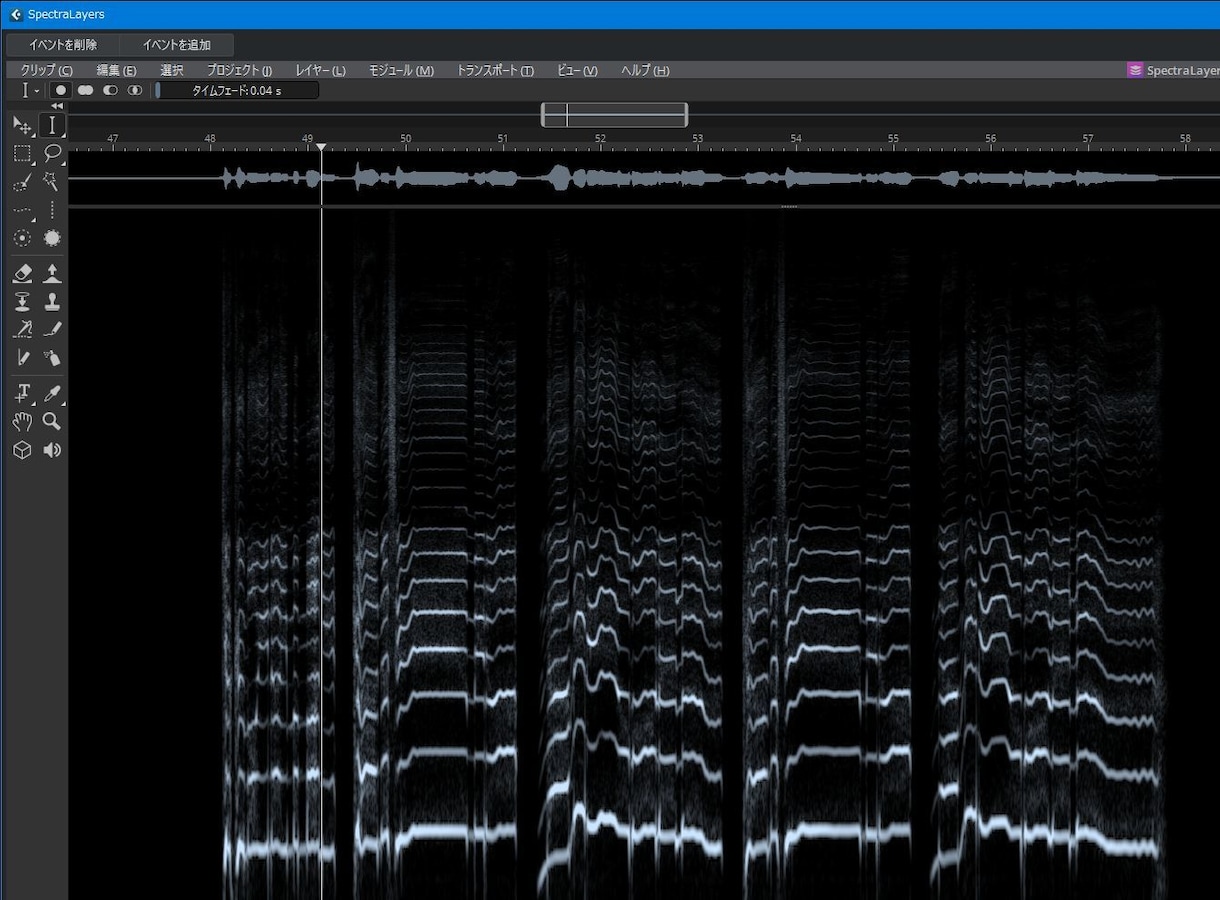Click the イベントを追加 button

tap(177, 45)
